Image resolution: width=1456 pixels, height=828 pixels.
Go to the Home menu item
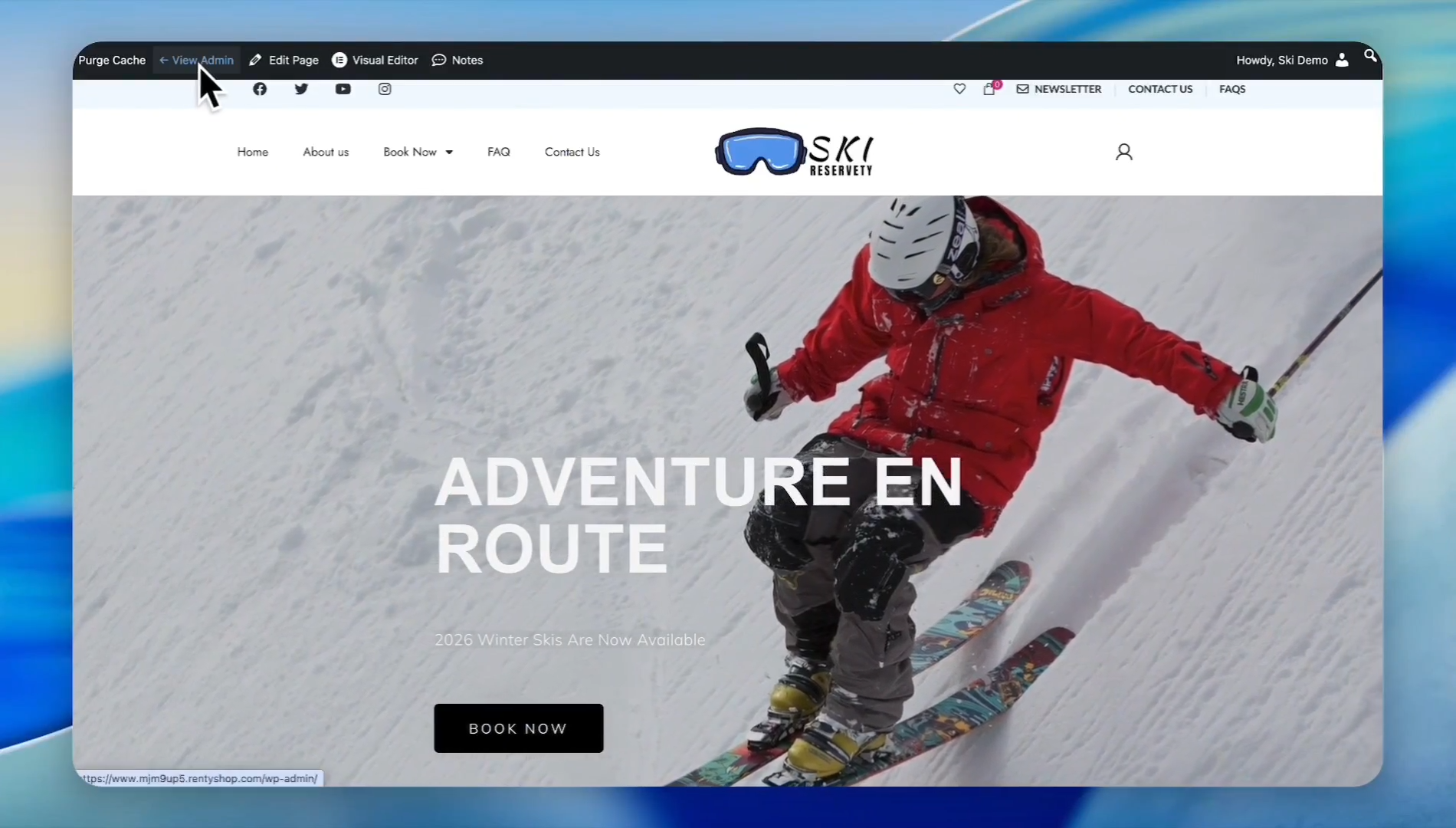point(252,152)
